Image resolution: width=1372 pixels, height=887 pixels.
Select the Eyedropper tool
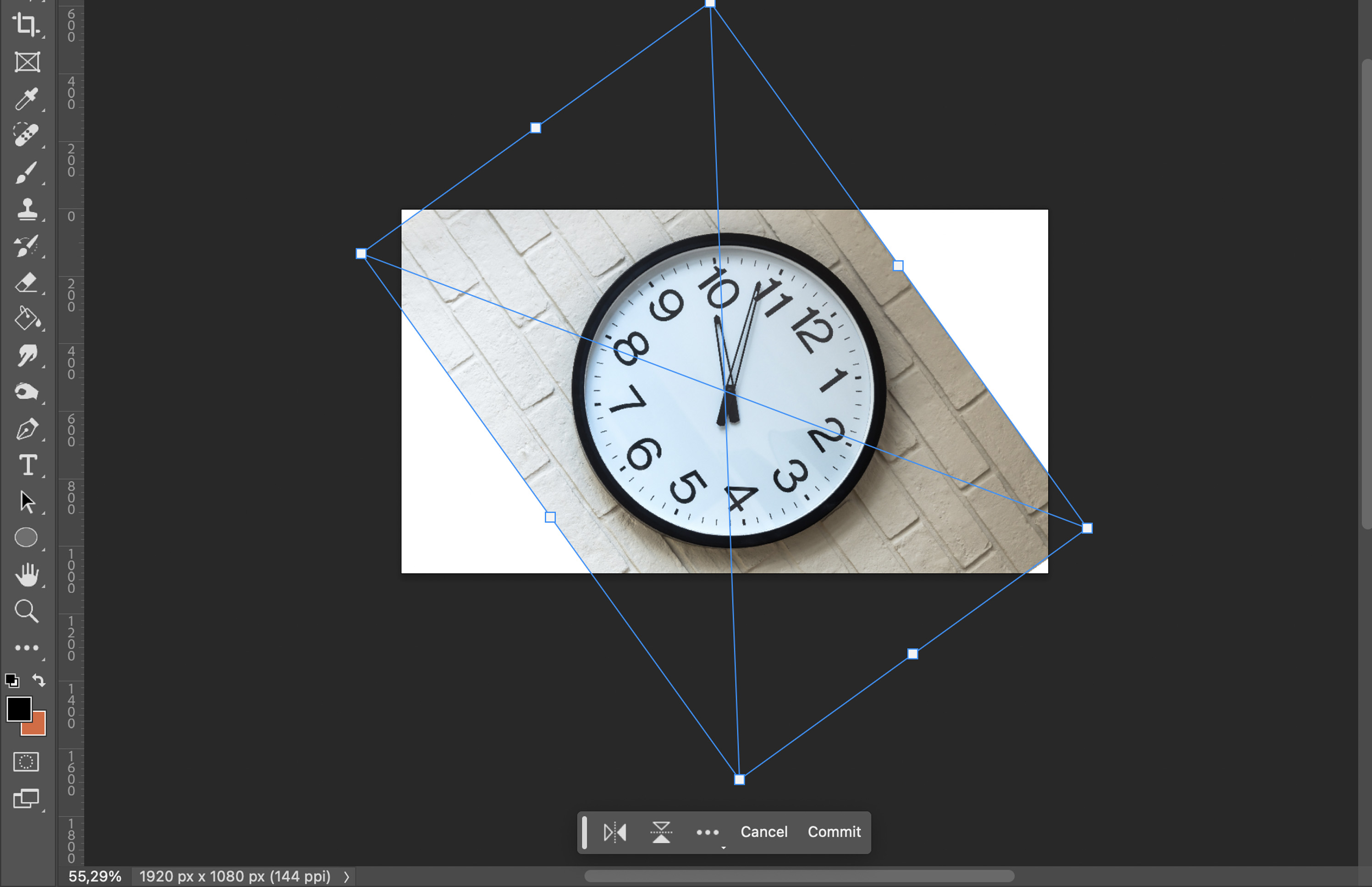click(26, 99)
